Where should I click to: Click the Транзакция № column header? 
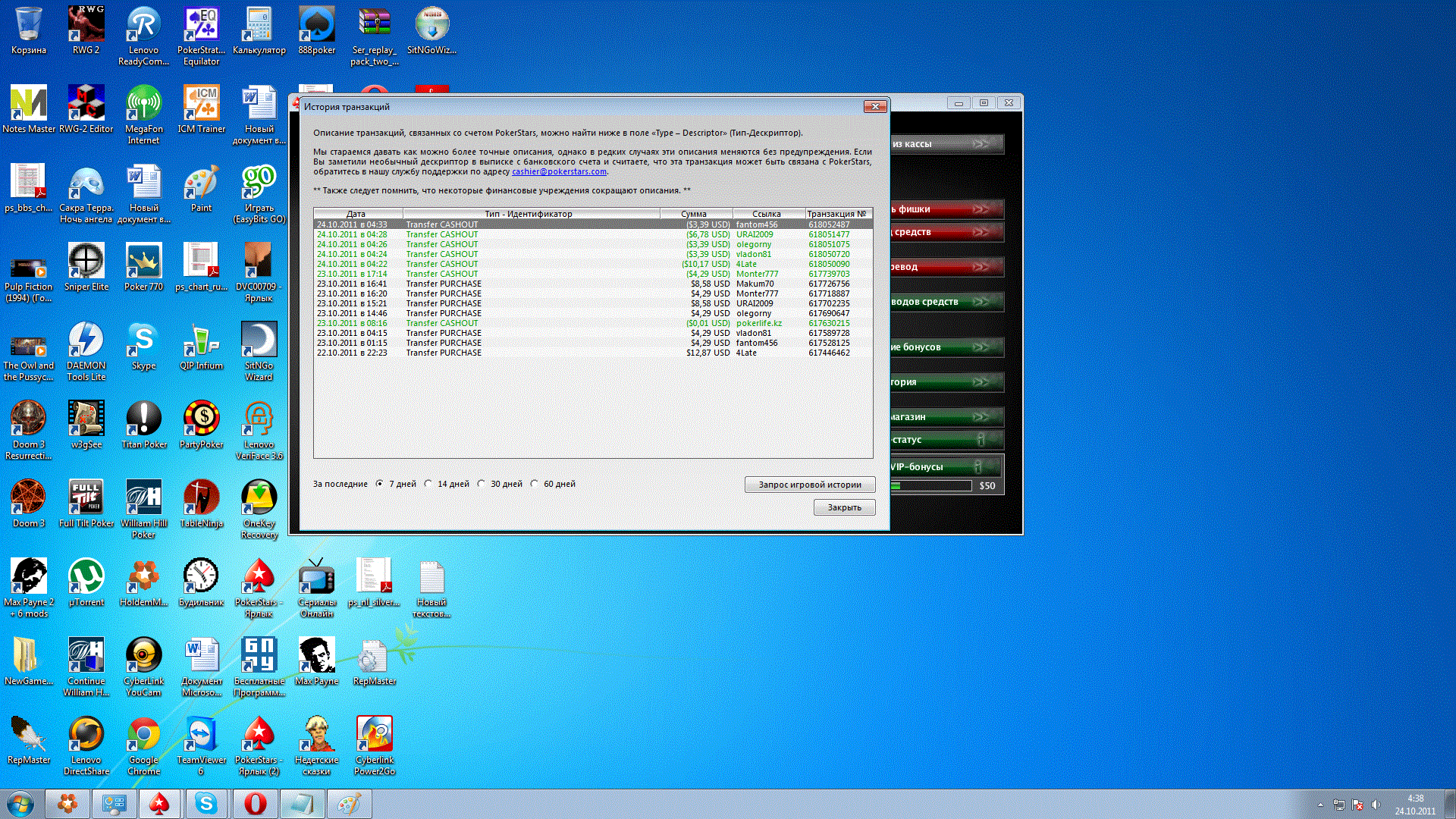(x=836, y=214)
